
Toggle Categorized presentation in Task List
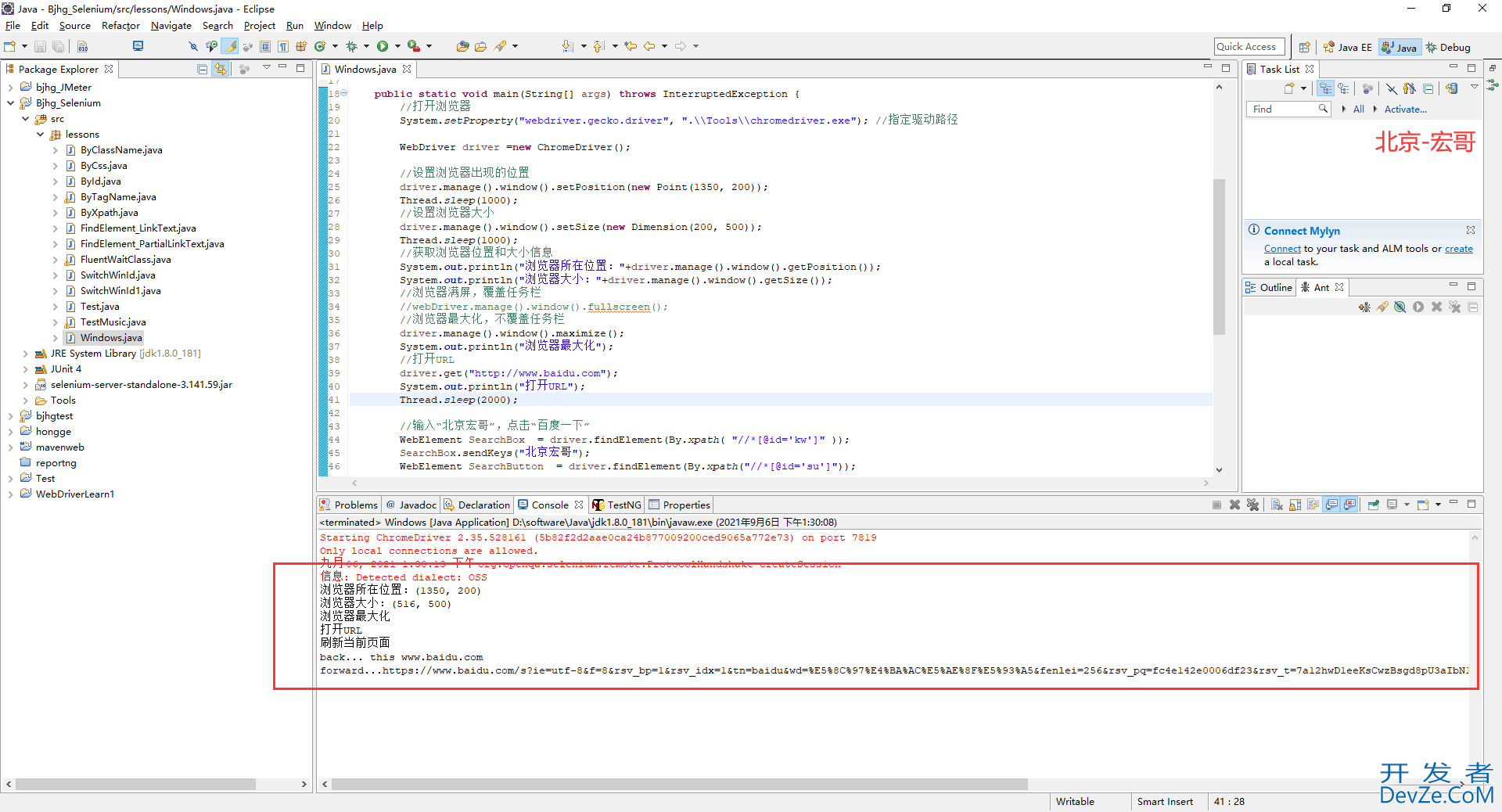pos(1325,88)
